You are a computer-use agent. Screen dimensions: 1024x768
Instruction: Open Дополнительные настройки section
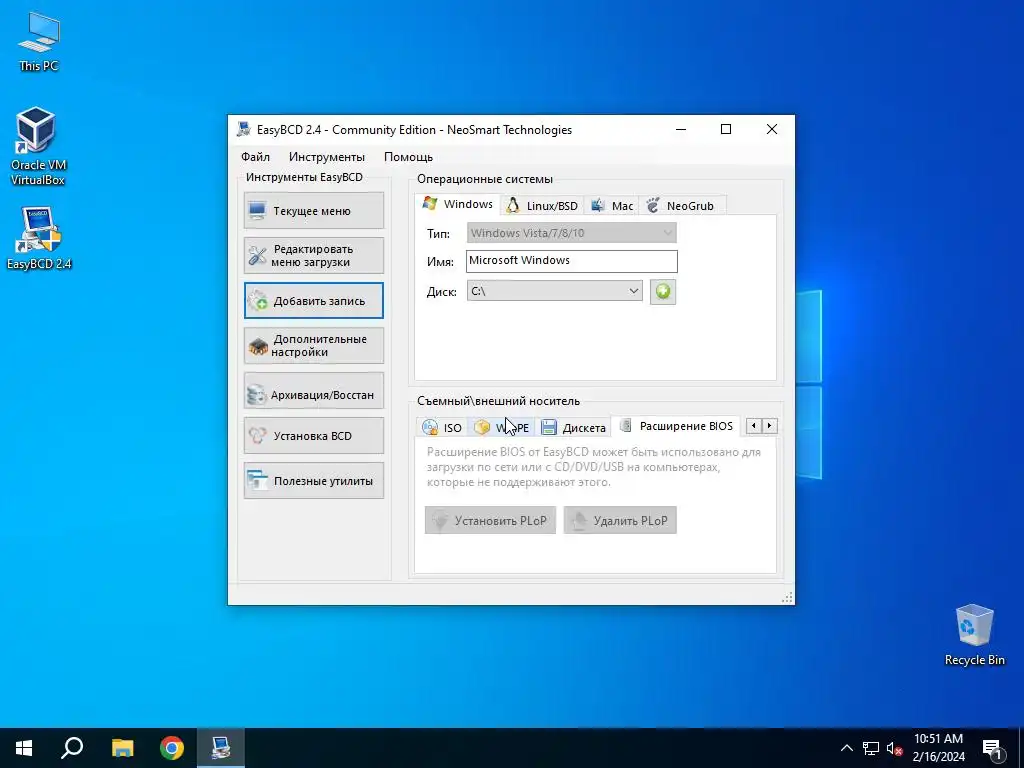pos(313,345)
